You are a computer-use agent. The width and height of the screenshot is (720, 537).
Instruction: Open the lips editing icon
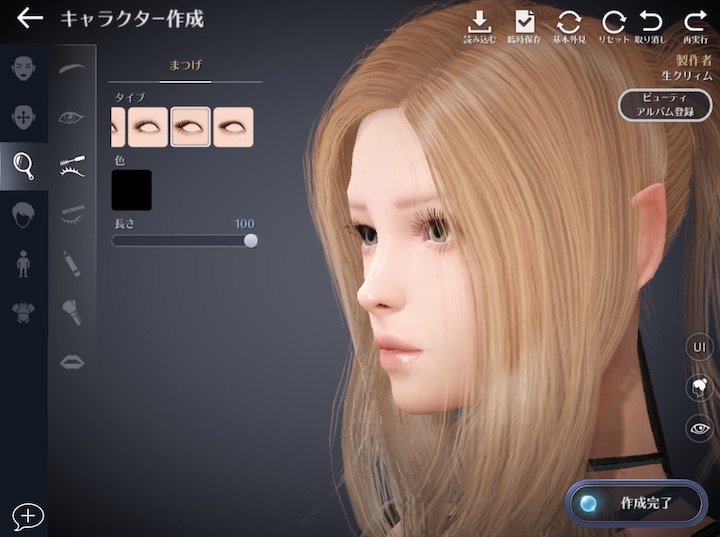click(71, 362)
